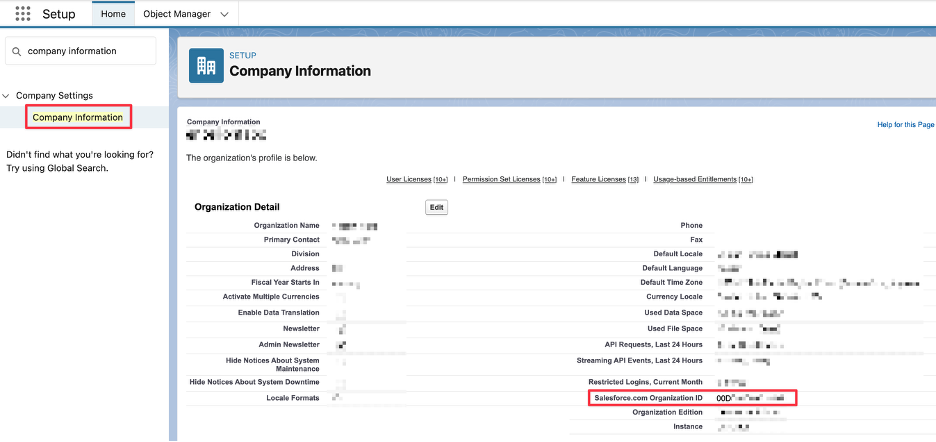Viewport: 936px width, 442px height.
Task: Switch to the Home tab
Action: [113, 14]
